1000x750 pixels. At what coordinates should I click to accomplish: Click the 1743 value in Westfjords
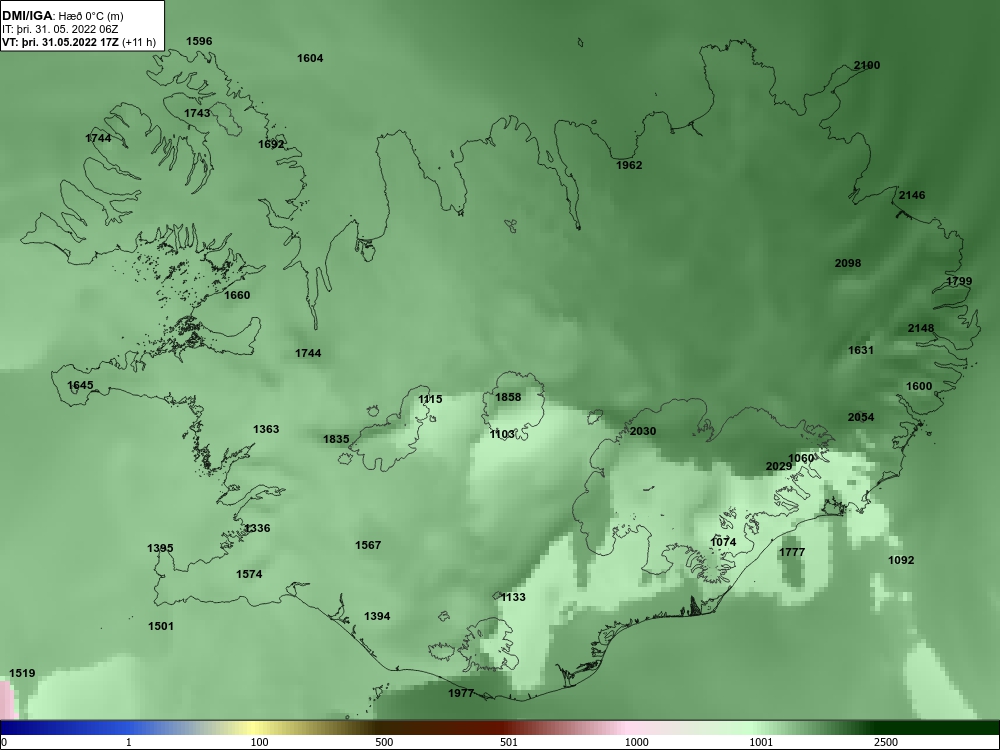click(197, 113)
